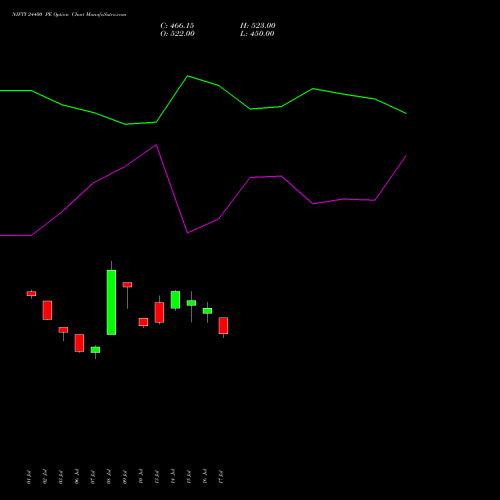Select the low value L: 450.00
Image resolution: width=500 pixels, height=500 pixels.
257,34
